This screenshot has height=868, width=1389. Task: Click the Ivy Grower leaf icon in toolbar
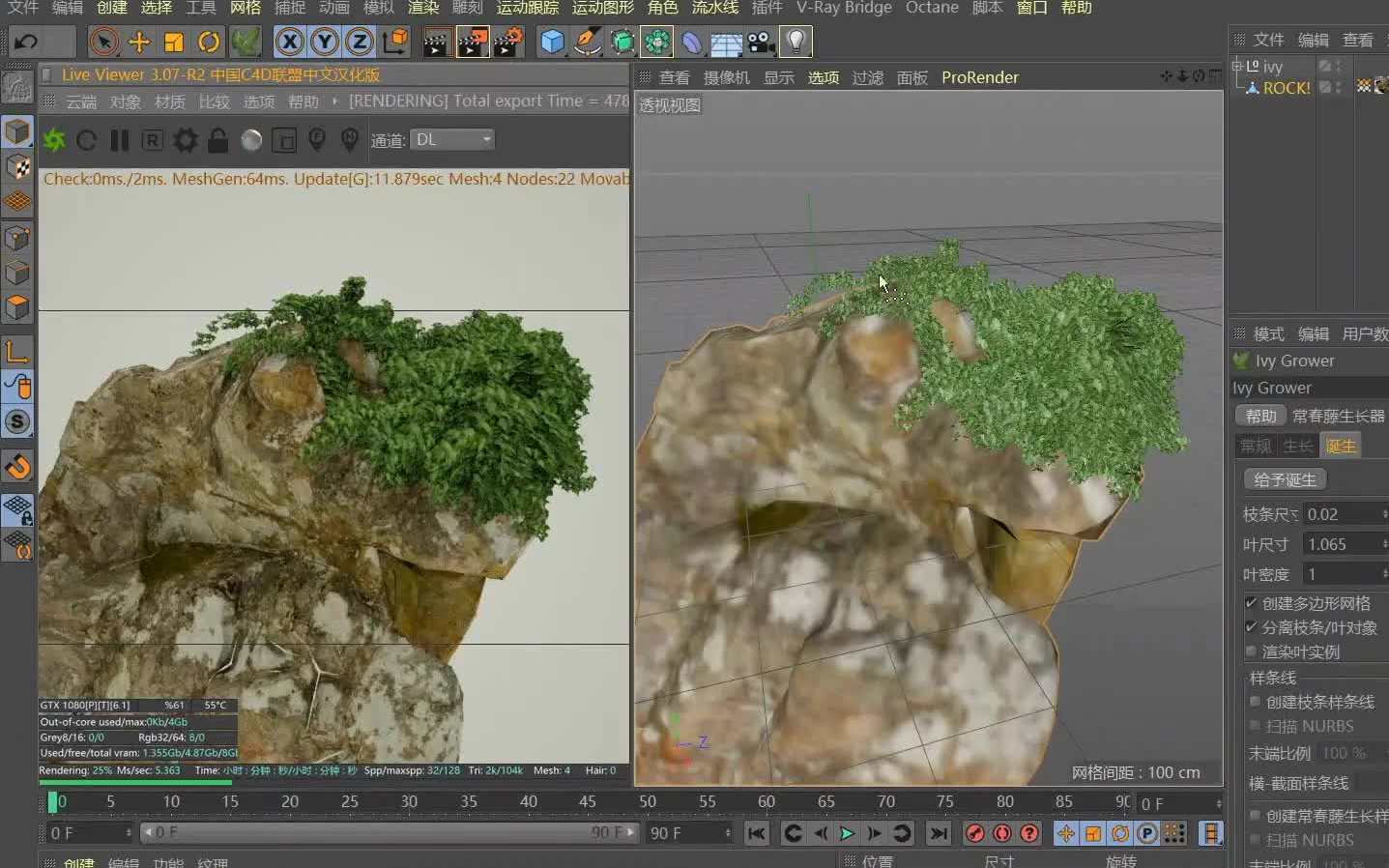tap(246, 42)
